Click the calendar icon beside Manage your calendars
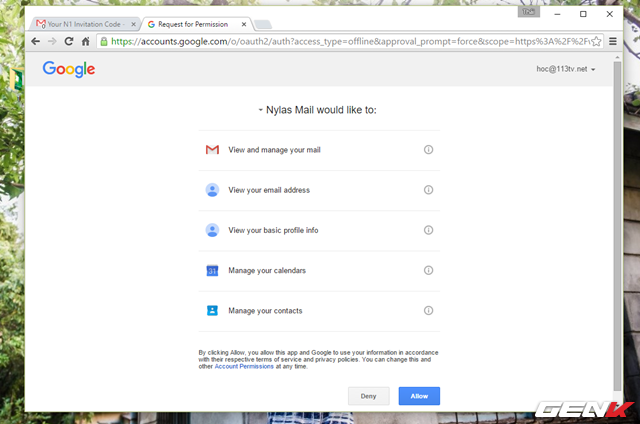Image resolution: width=640 pixels, height=424 pixels. (212, 271)
